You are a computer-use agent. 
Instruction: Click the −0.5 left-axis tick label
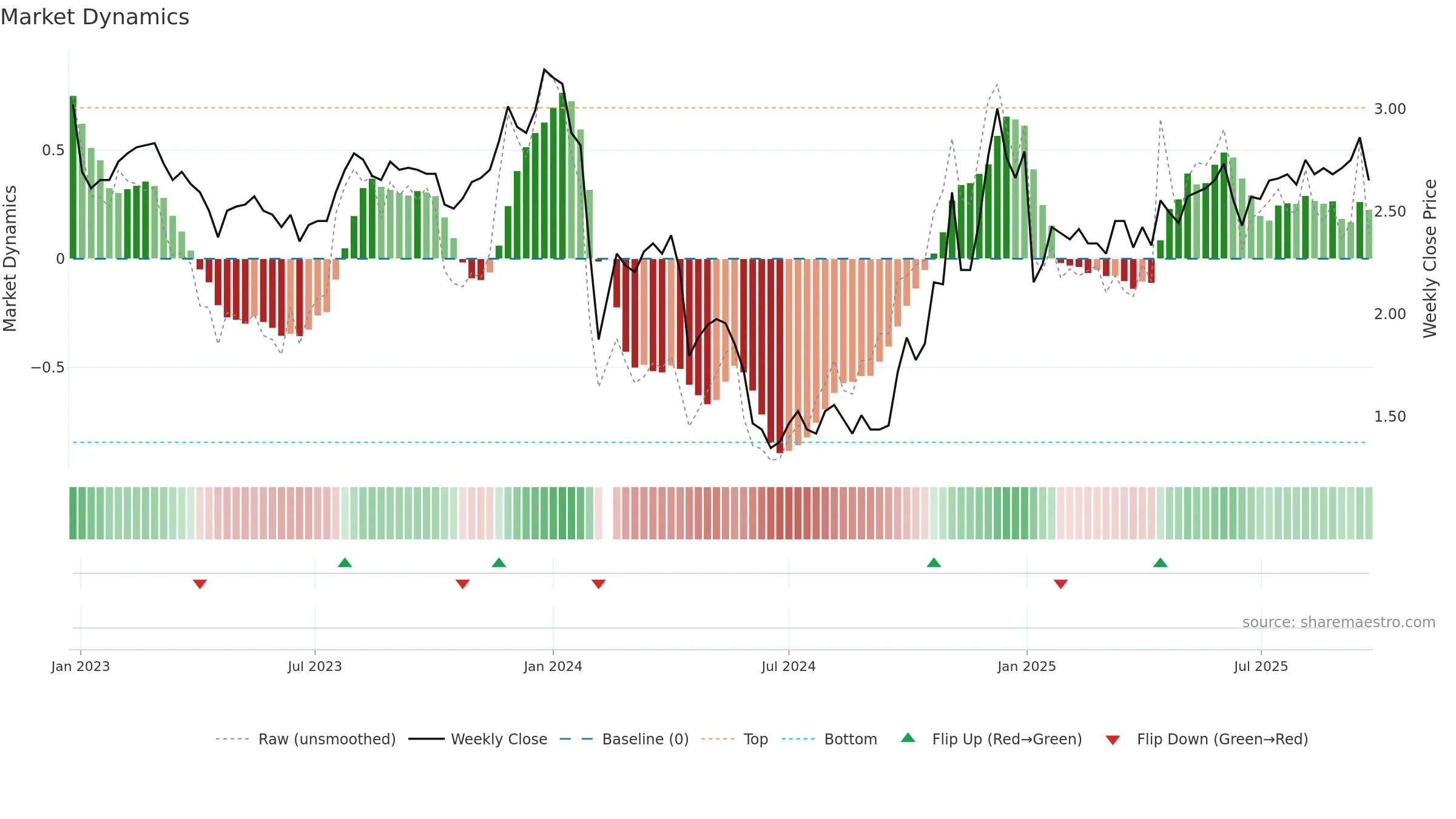[x=47, y=368]
